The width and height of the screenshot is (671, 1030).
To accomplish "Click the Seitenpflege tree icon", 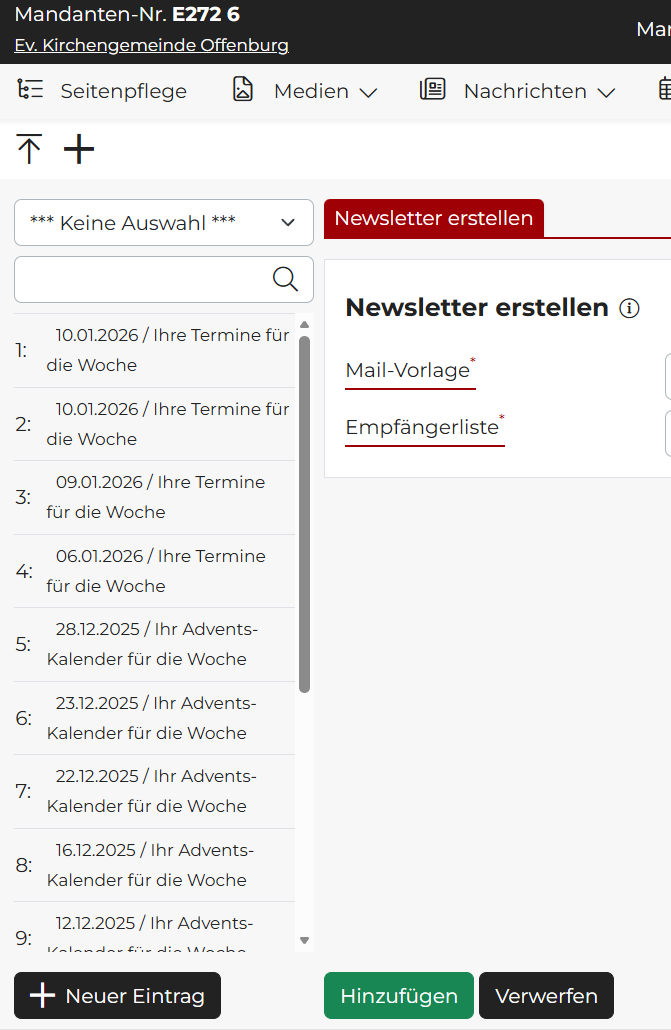I will point(30,90).
